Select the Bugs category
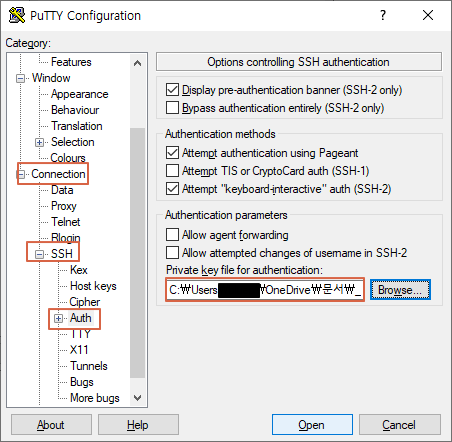The height and width of the screenshot is (442, 452). click(x=82, y=382)
